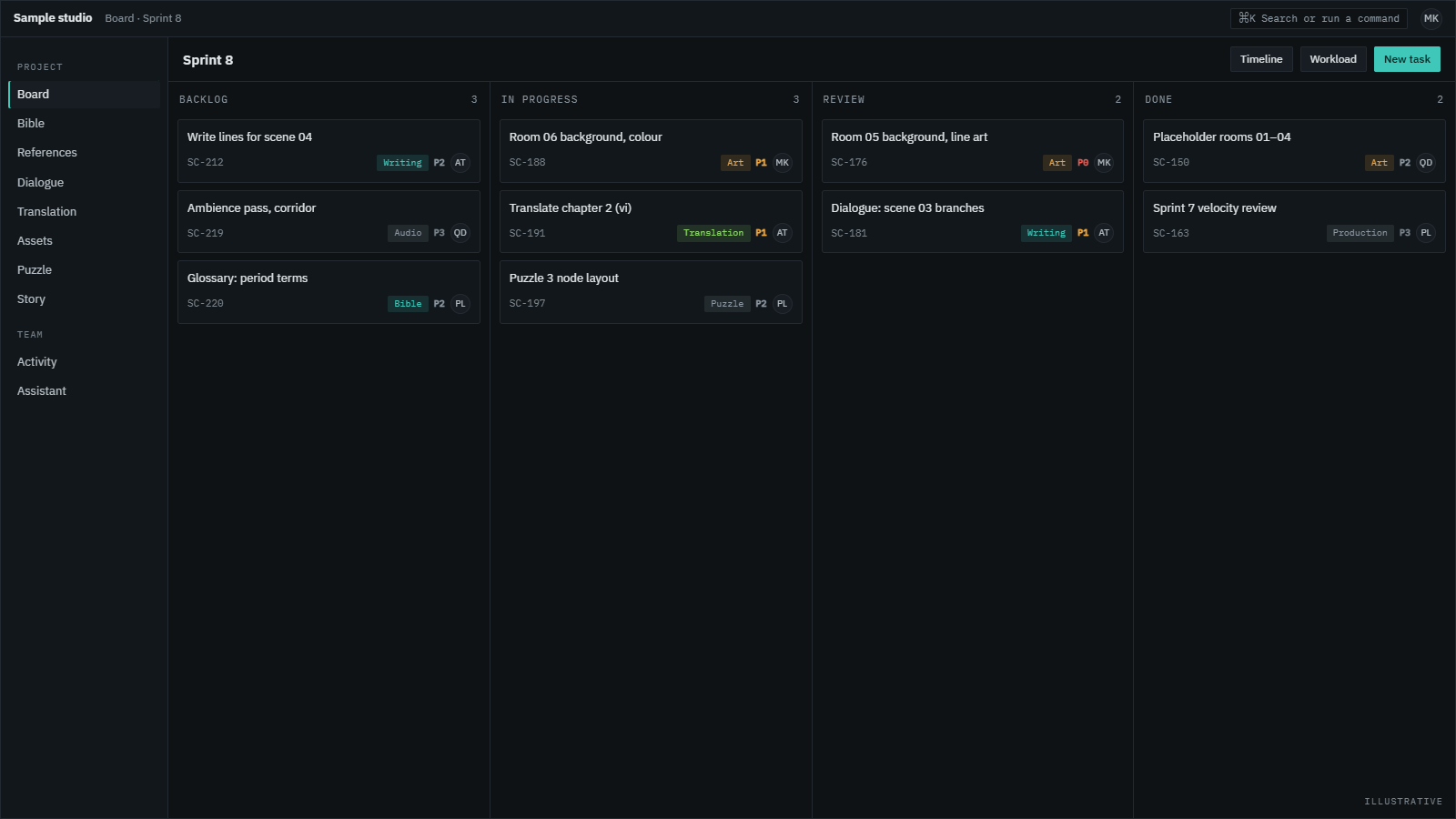Open the MK user avatar menu
The width and height of the screenshot is (1456, 819).
click(1431, 18)
